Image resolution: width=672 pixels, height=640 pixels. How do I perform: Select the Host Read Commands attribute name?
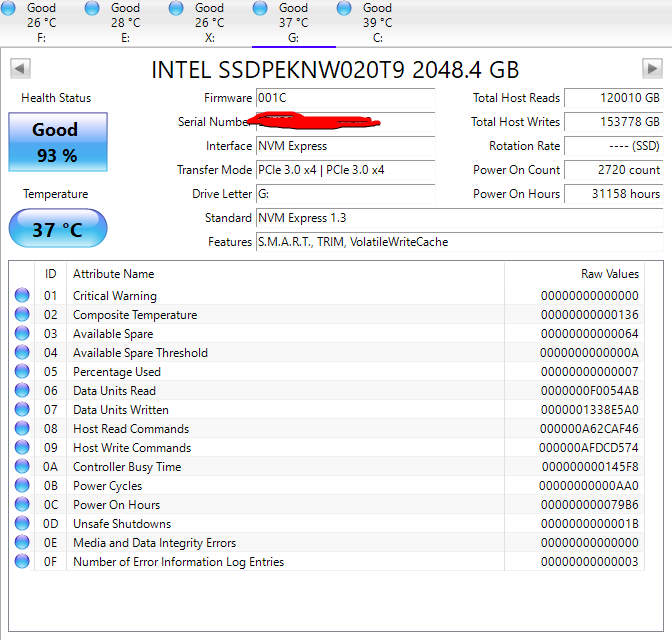(131, 429)
